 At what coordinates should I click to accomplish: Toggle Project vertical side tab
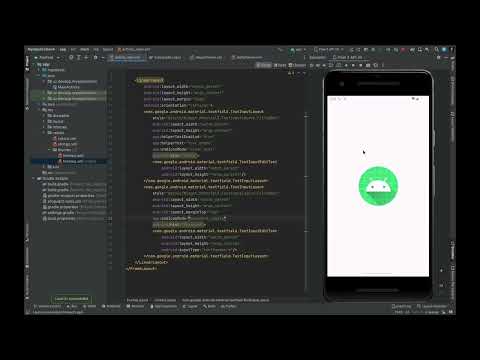point(27,63)
